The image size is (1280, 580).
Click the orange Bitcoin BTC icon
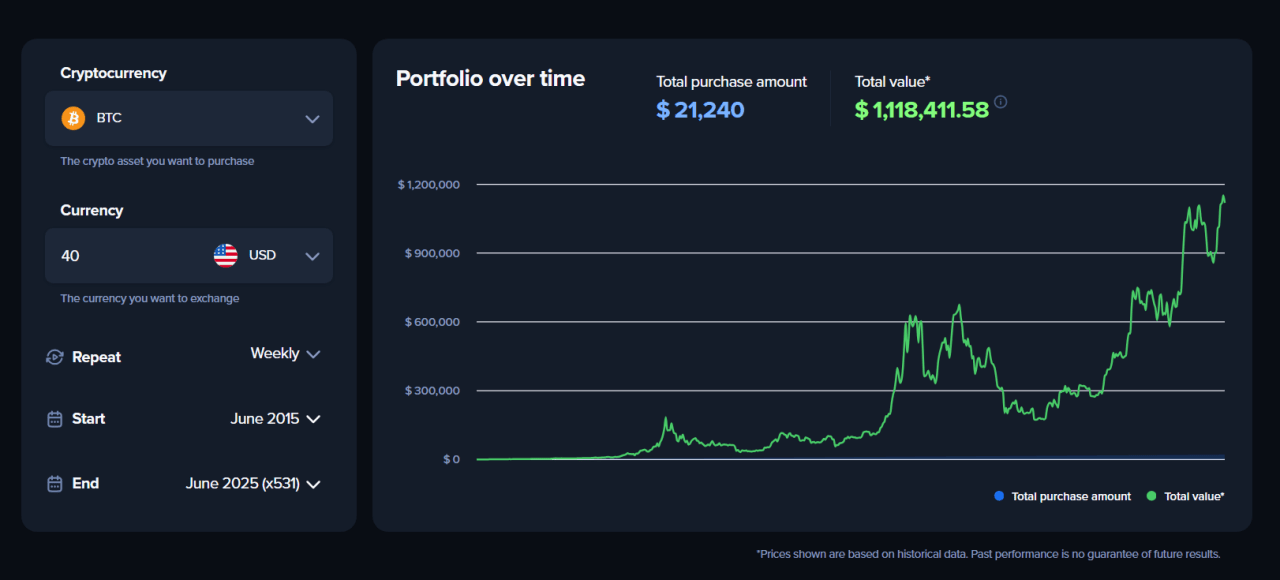73,119
